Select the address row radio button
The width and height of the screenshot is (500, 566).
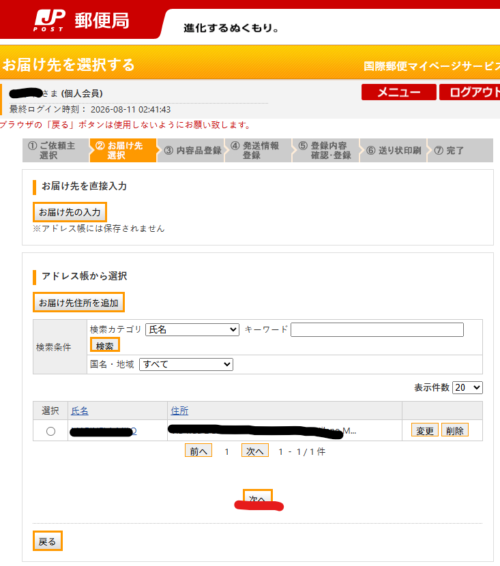pyautogui.click(x=51, y=431)
